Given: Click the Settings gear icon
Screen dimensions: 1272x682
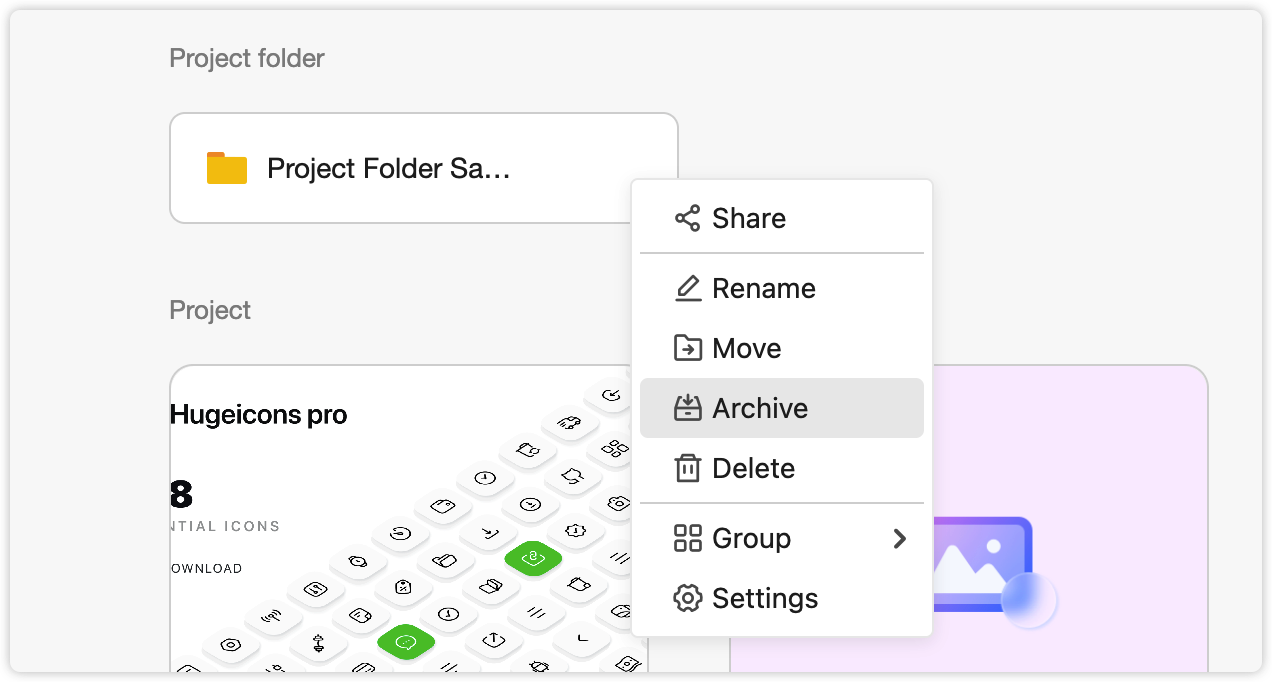Looking at the screenshot, I should (687, 598).
